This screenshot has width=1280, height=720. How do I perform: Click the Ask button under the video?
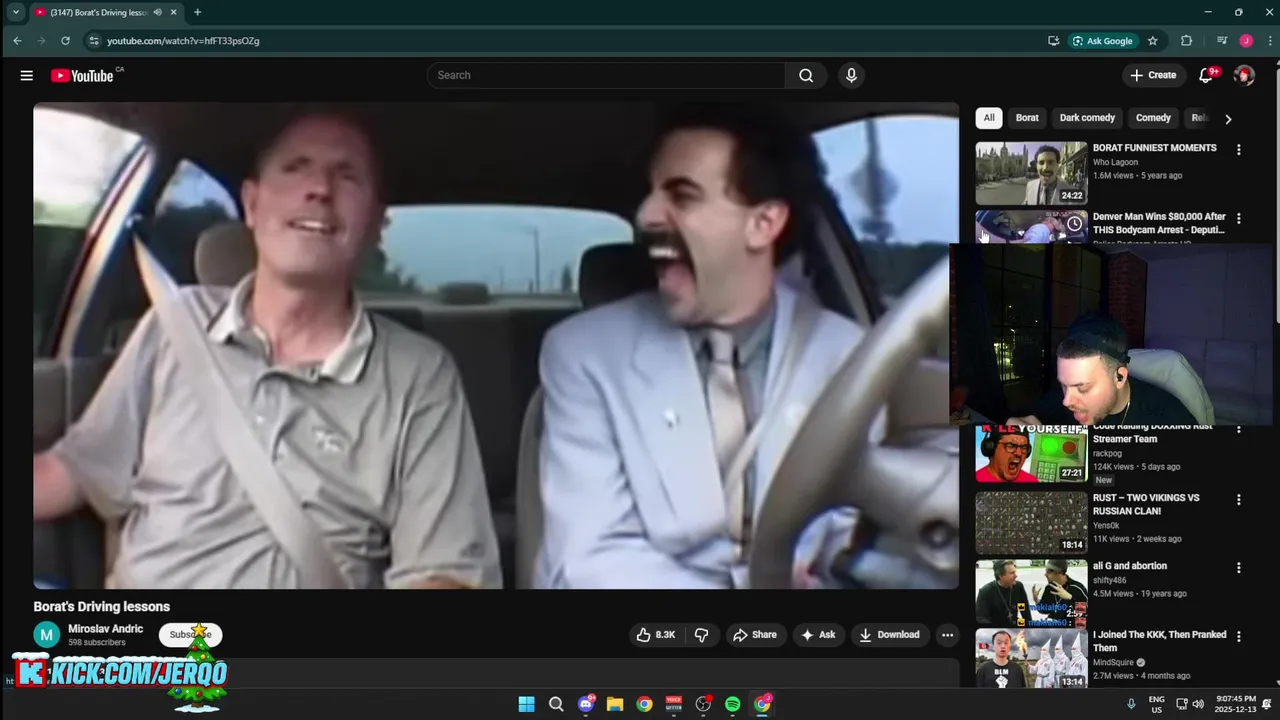[x=818, y=634]
